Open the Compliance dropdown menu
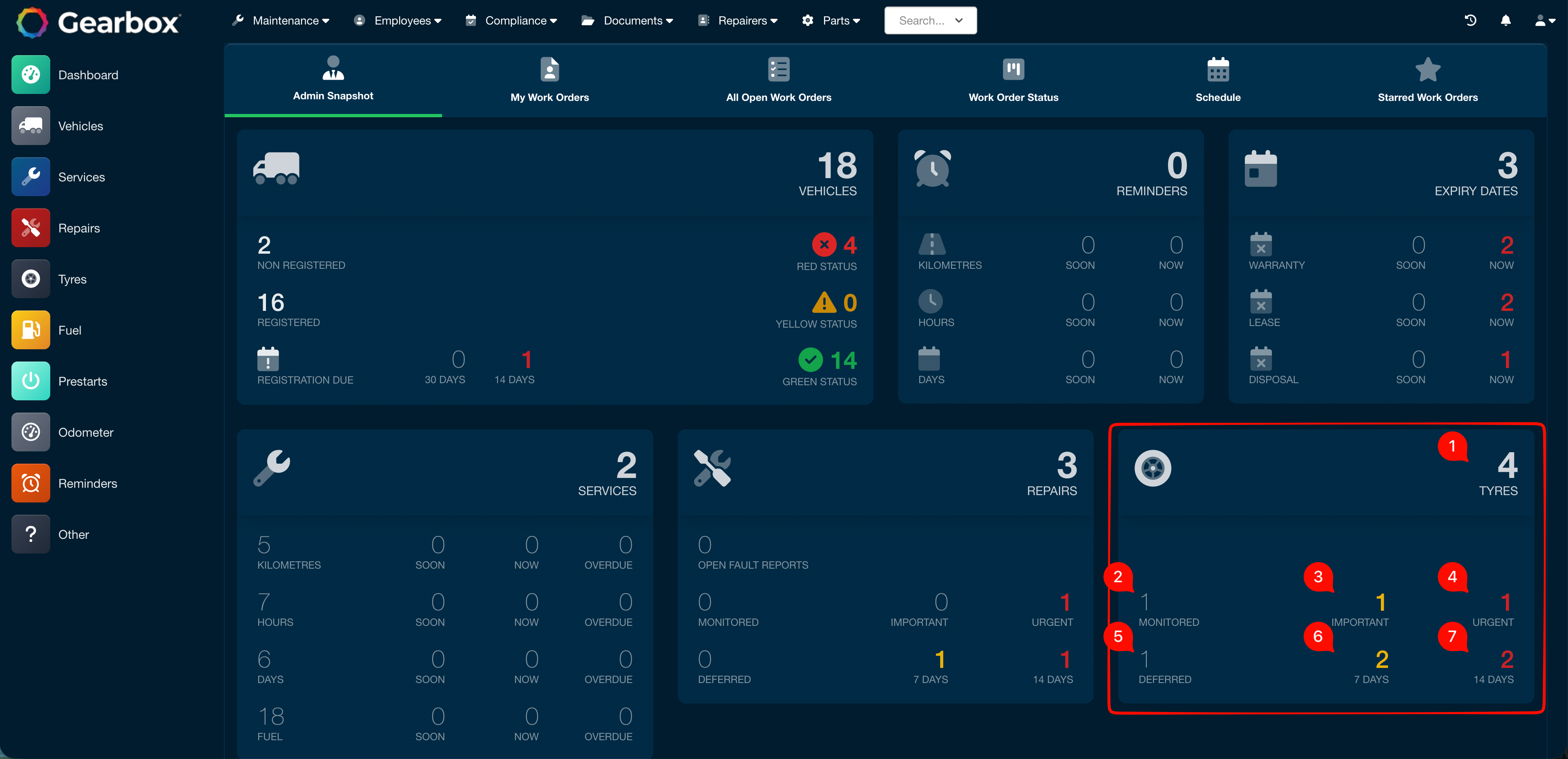The height and width of the screenshot is (759, 1568). [511, 21]
